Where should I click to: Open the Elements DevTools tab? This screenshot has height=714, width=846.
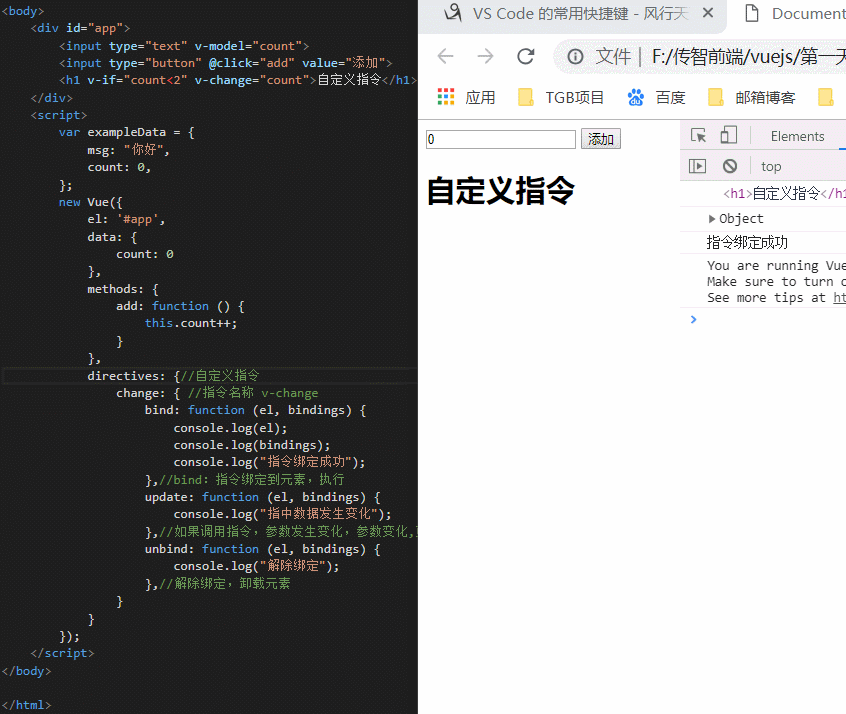click(x=797, y=137)
